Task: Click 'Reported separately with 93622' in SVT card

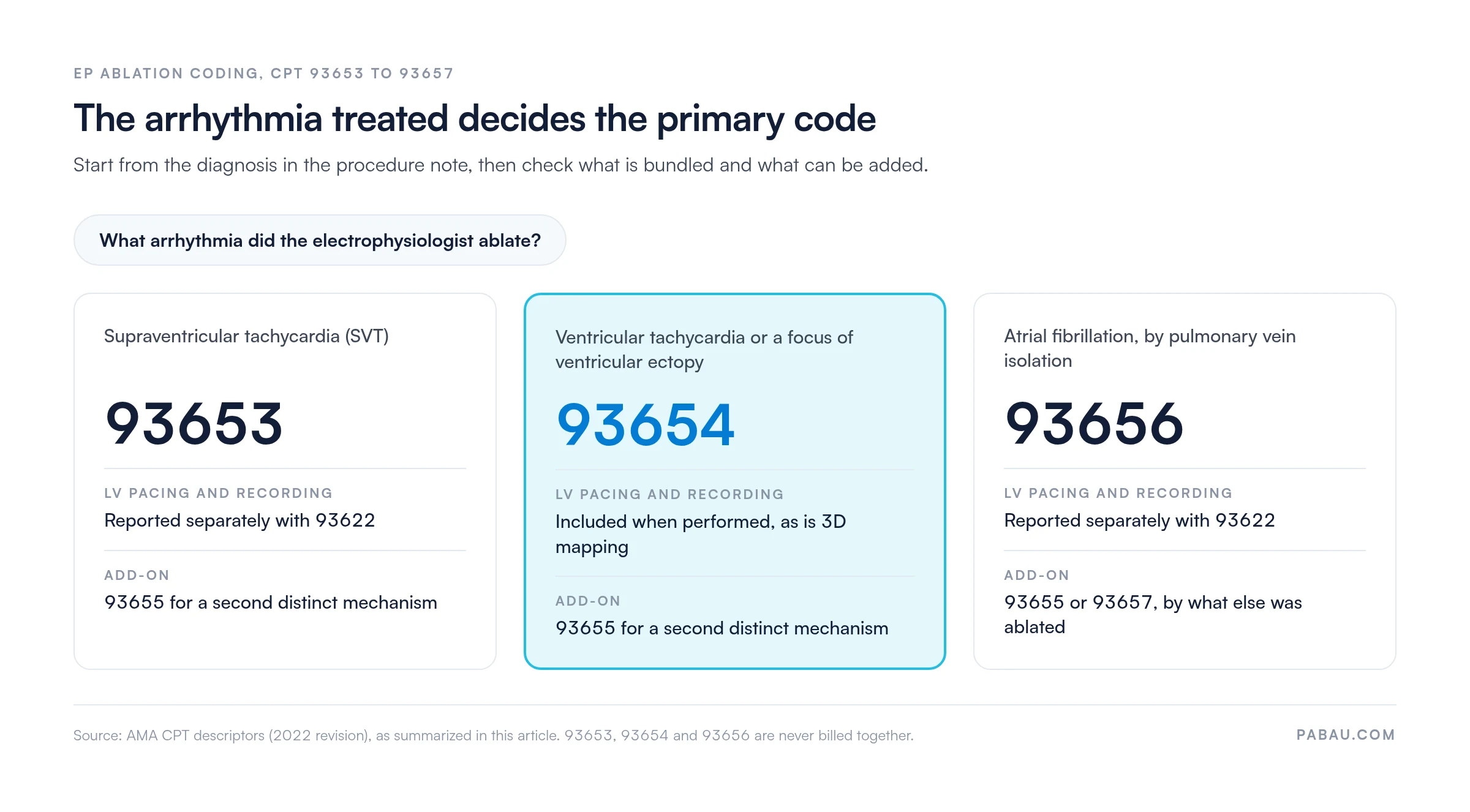Action: [x=239, y=521]
